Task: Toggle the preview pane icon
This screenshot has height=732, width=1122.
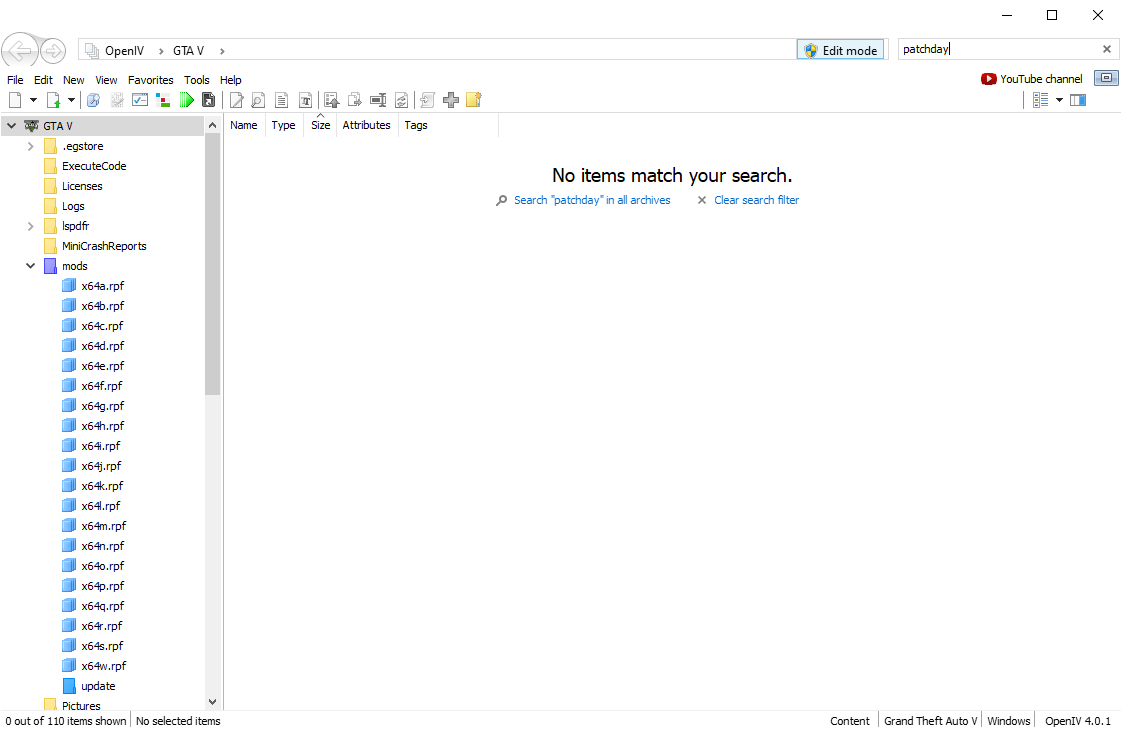Action: tap(1078, 100)
